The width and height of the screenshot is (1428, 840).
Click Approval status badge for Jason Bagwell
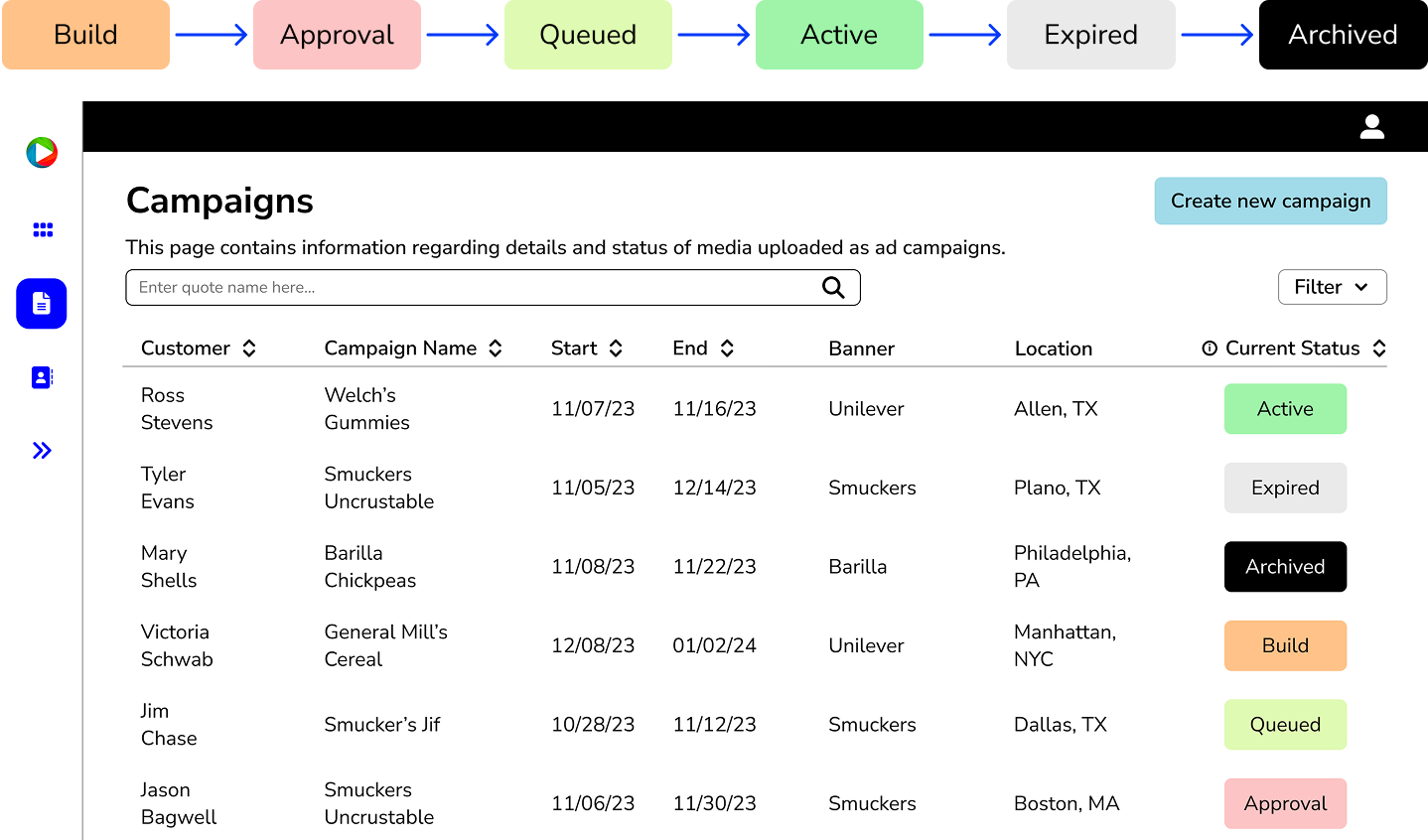(x=1285, y=803)
